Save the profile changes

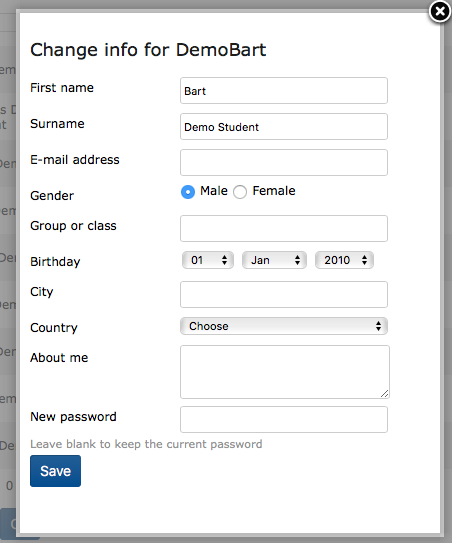[x=55, y=471]
